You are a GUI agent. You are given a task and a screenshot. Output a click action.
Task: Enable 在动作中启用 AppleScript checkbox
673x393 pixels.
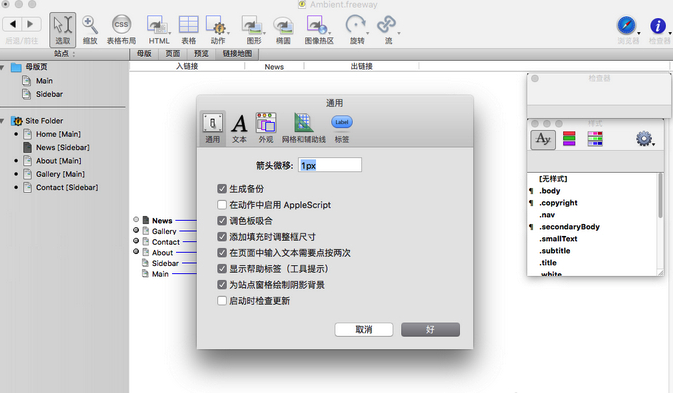point(222,205)
